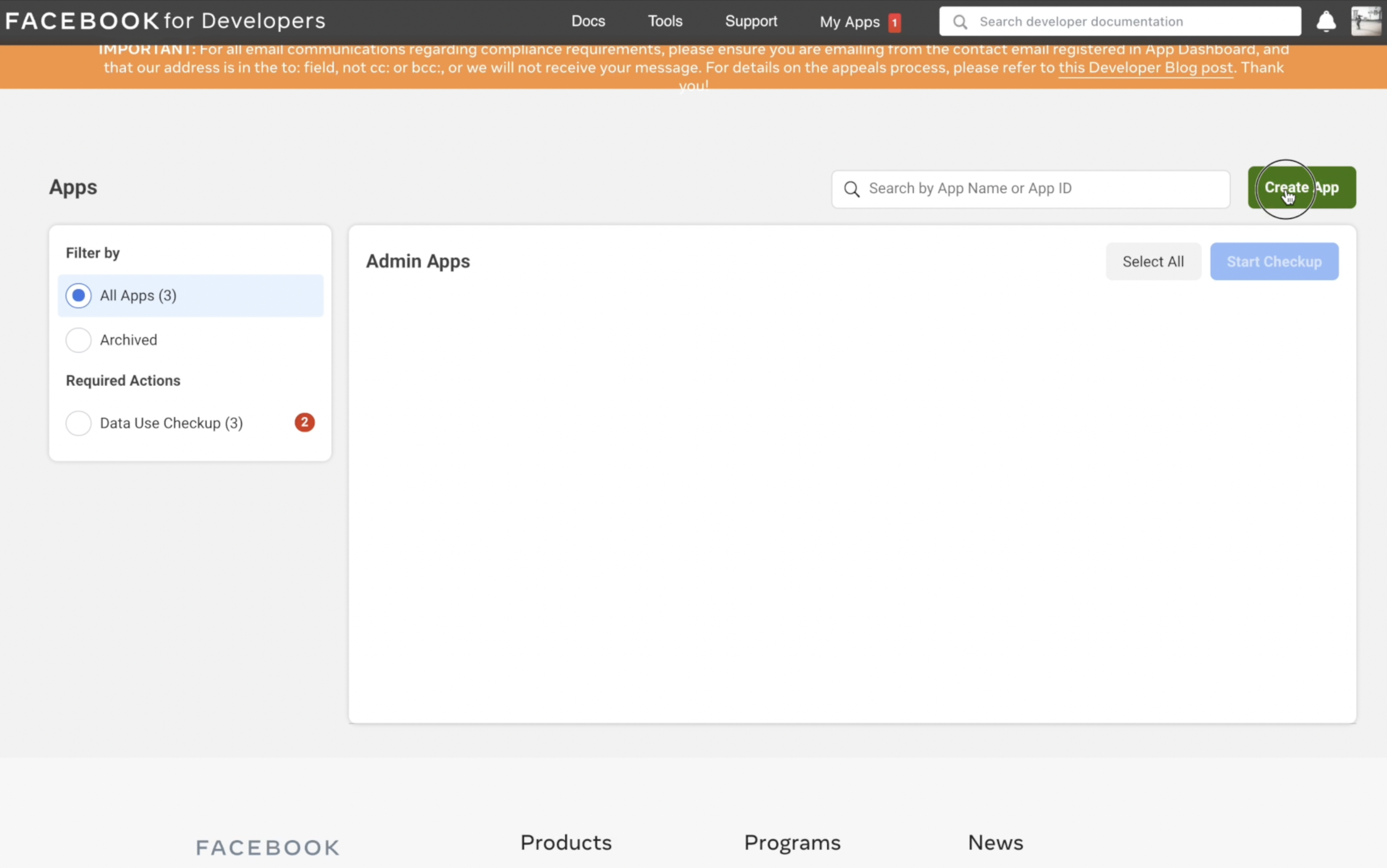Click the Facebook for Developers logo
Image resolution: width=1387 pixels, height=868 pixels.
pyautogui.click(x=165, y=20)
